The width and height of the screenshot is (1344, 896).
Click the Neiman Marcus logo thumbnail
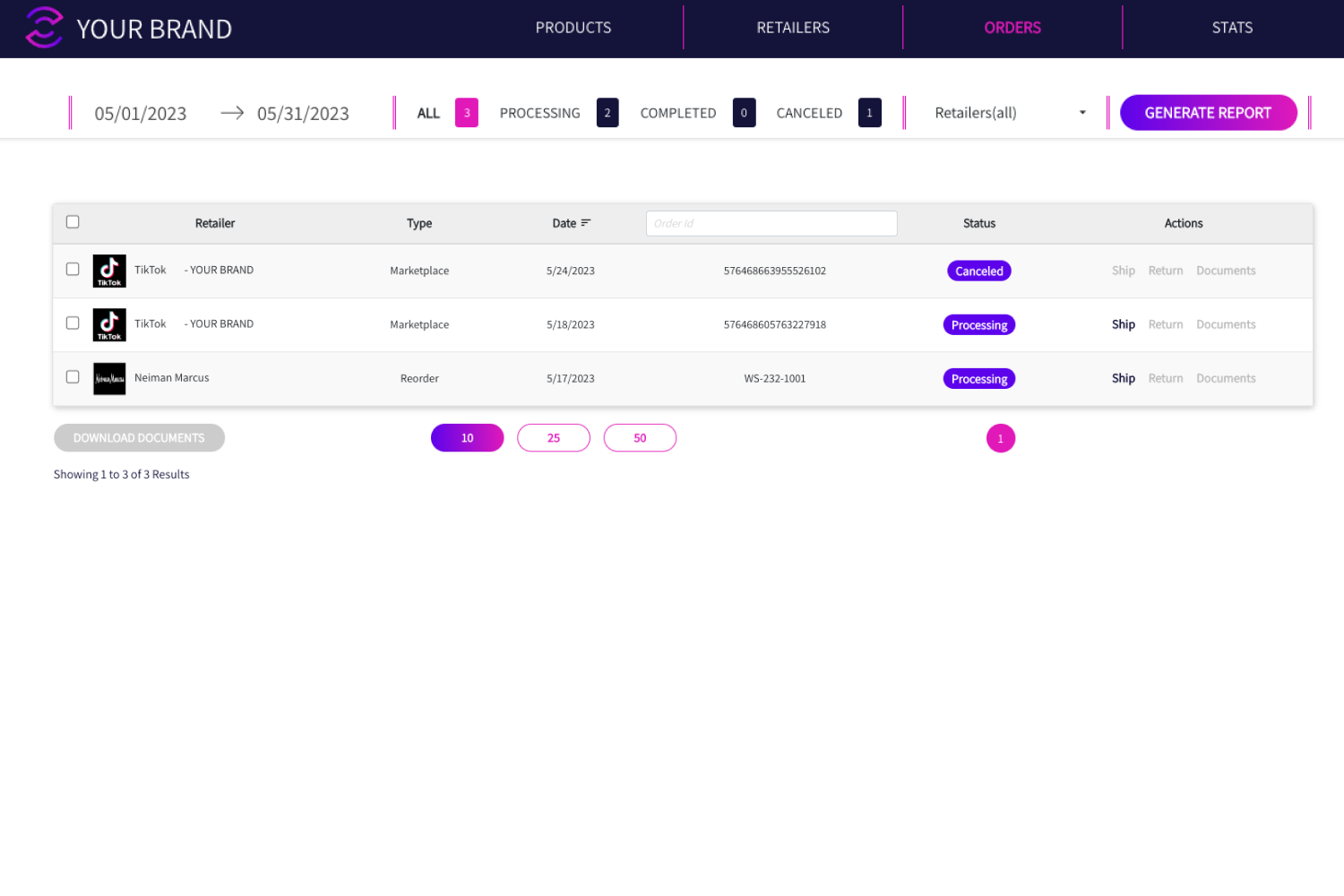[109, 379]
